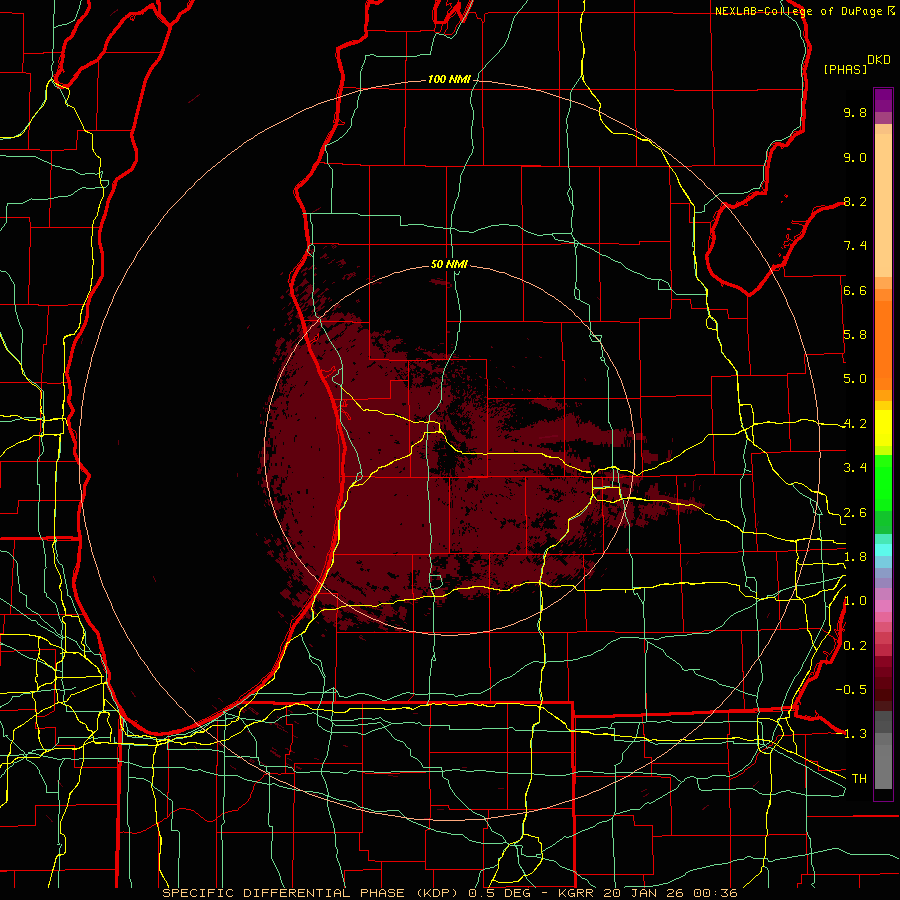Click the 5.8 scale value
900x900 pixels.
855,335
